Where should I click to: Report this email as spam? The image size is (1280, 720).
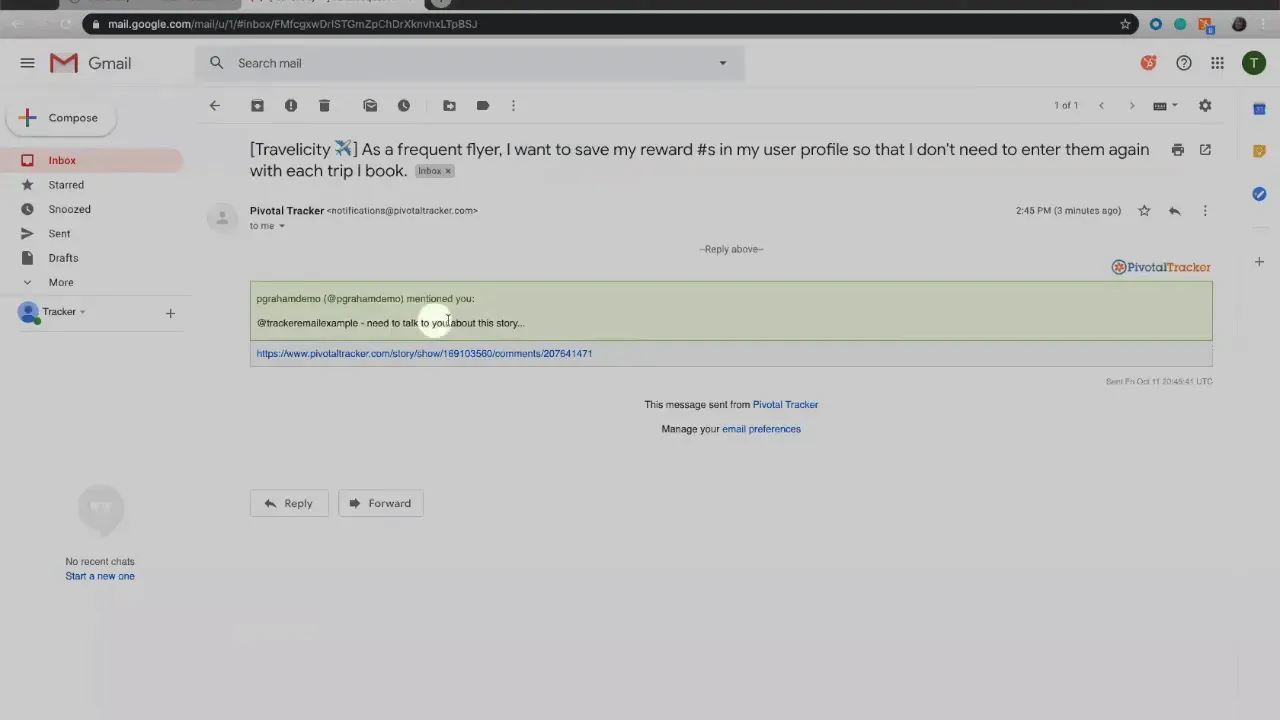pos(291,105)
